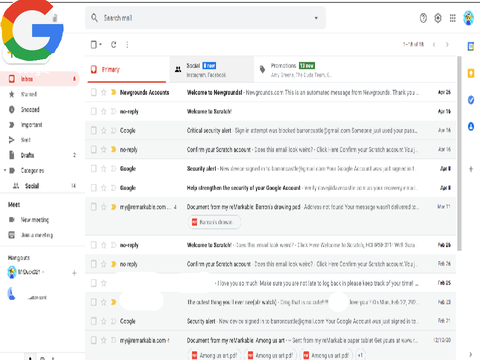Click the vertical scrollbar of the mail list
This screenshot has height=360, width=480.
(x=459, y=153)
